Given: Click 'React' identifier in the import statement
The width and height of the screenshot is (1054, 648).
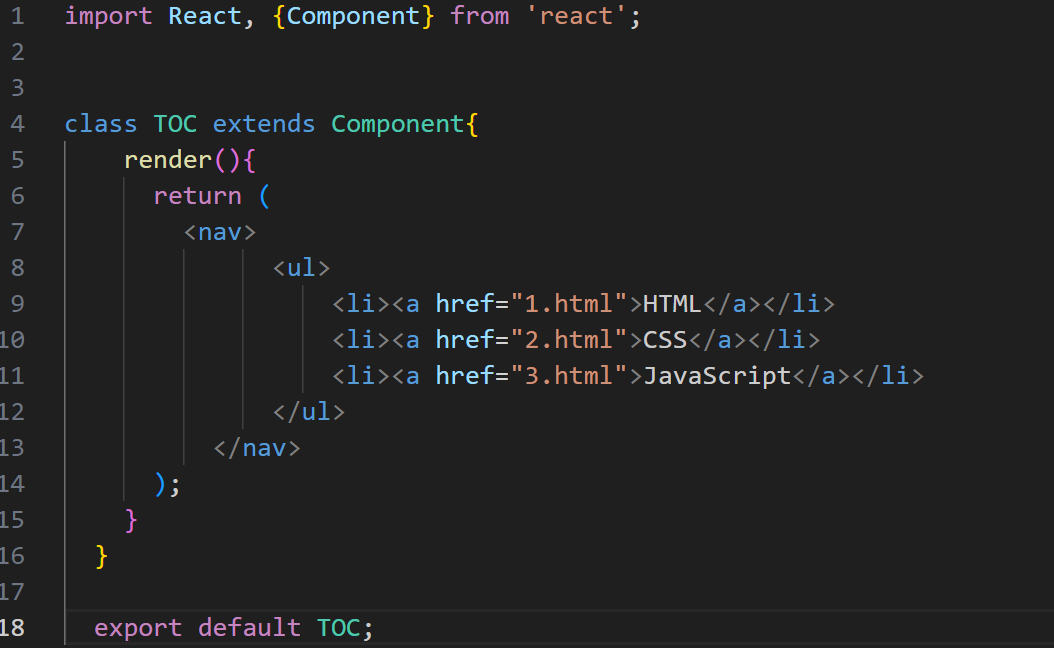Looking at the screenshot, I should coord(205,16).
